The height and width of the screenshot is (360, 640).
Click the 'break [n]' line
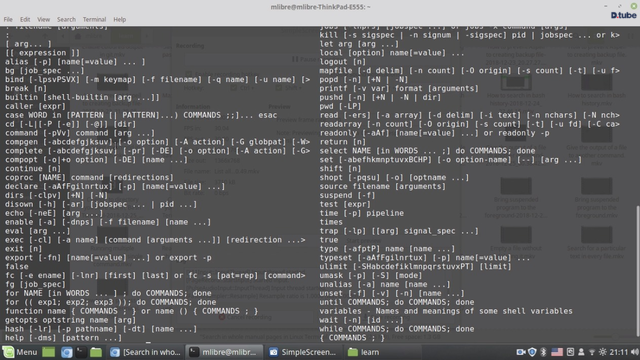tap(26, 89)
